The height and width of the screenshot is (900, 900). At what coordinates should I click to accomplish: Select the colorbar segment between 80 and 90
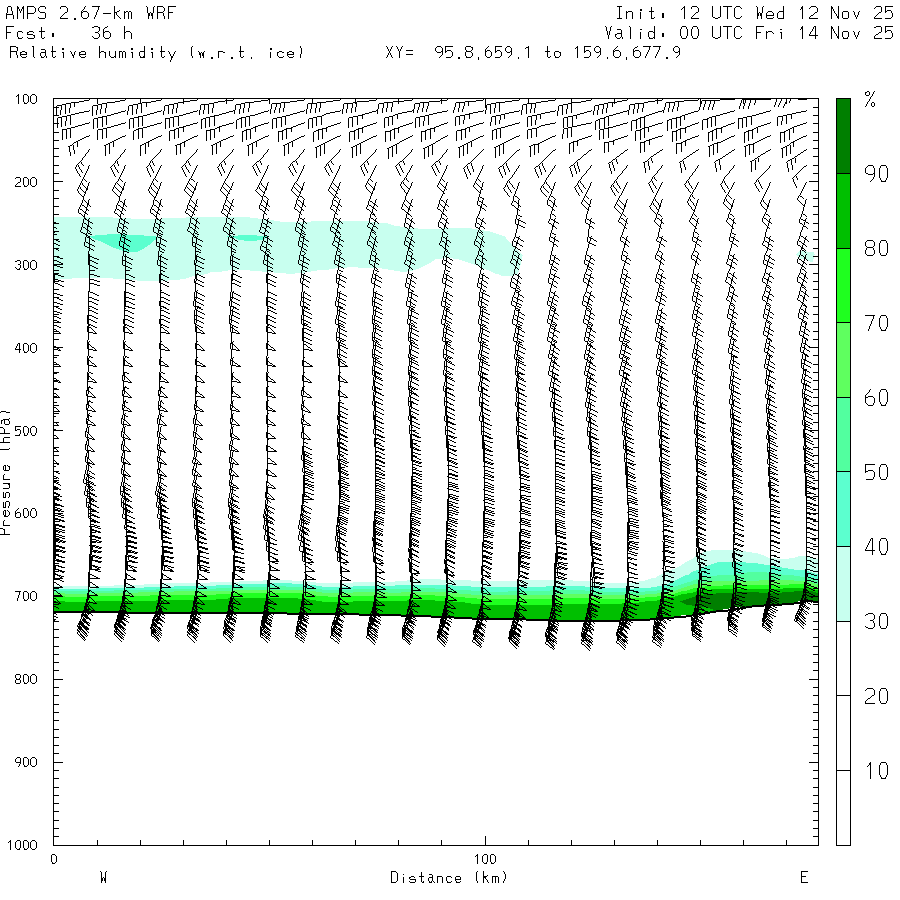coord(843,211)
